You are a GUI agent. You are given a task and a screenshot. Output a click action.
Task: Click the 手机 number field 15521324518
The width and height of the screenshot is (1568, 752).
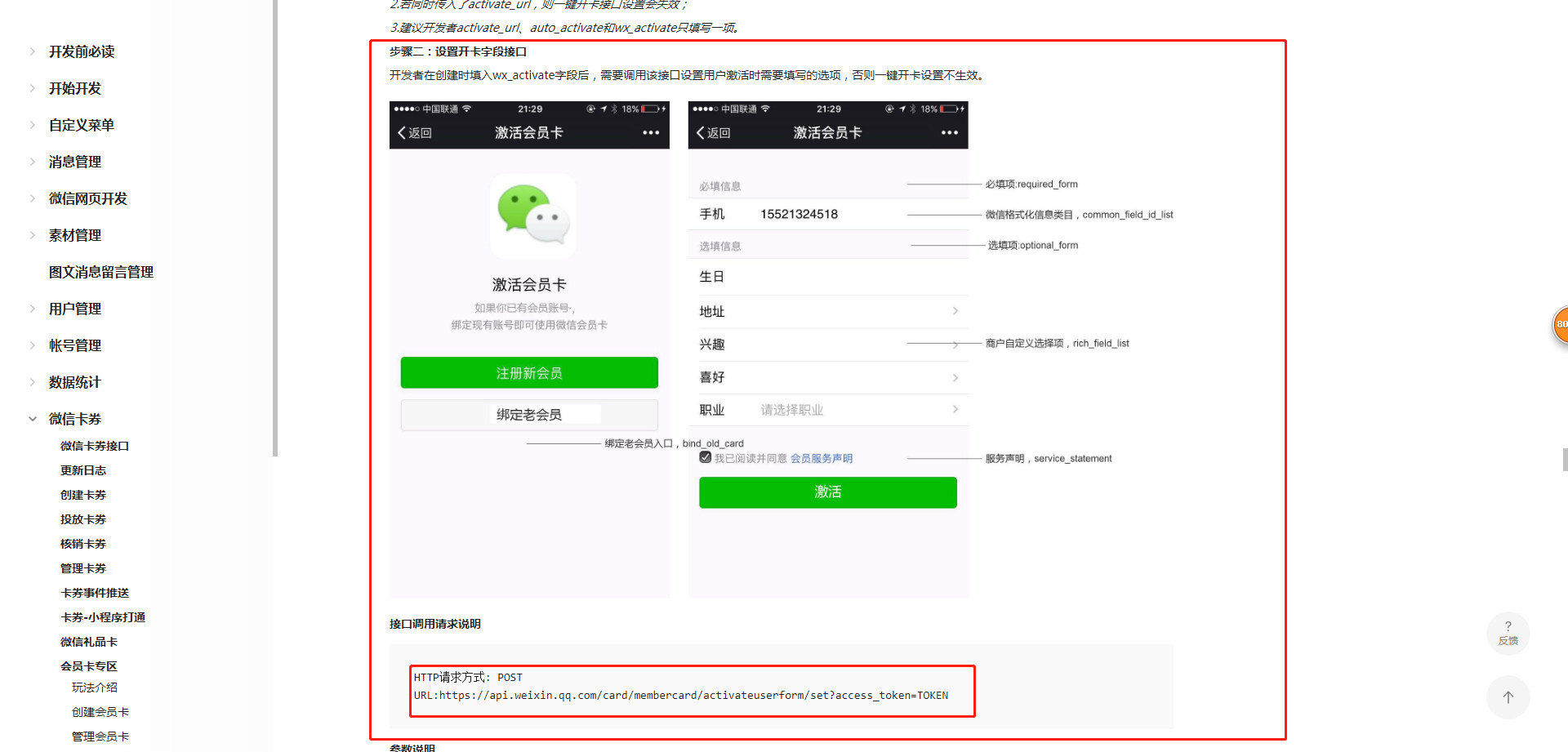click(x=799, y=214)
